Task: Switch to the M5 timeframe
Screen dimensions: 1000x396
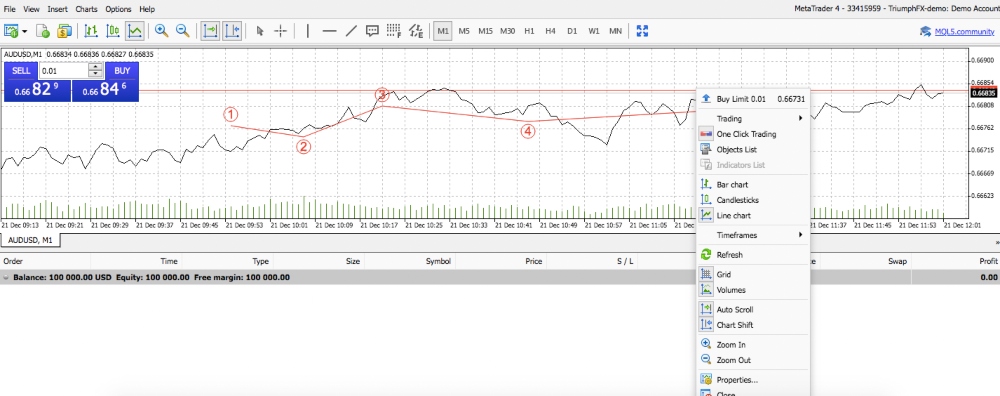Action: (464, 31)
